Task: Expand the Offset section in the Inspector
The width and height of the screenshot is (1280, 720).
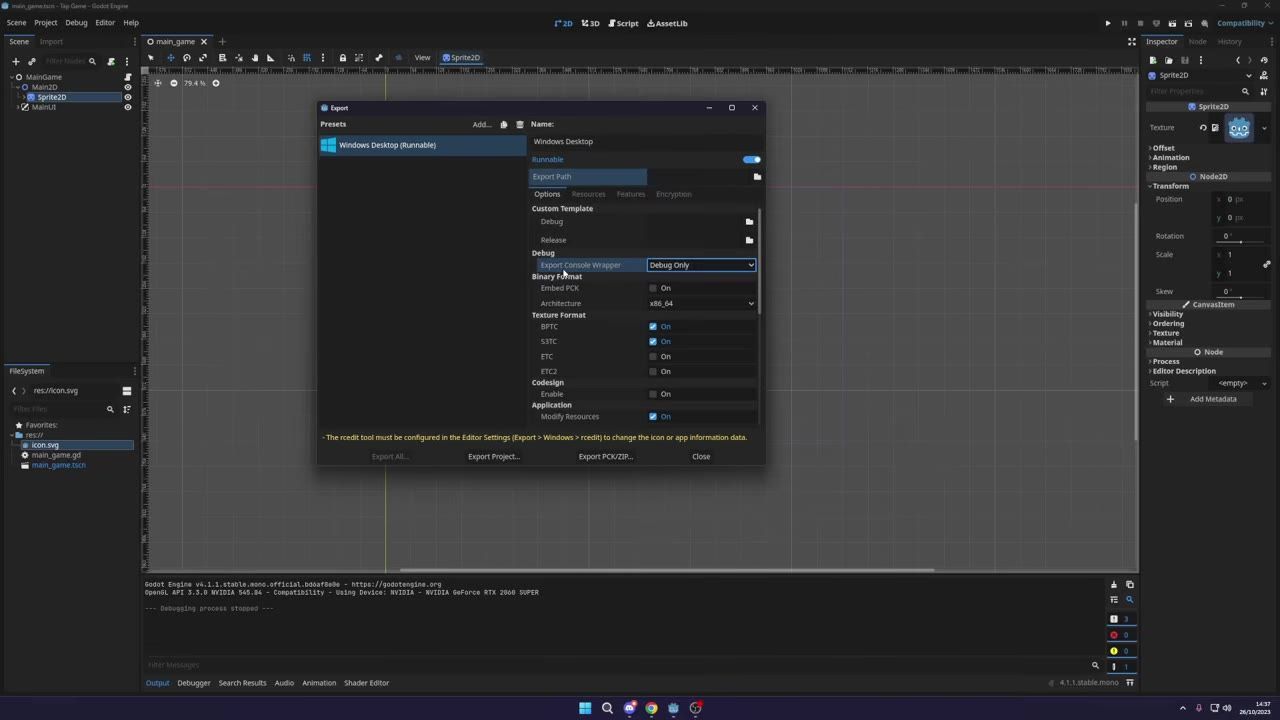Action: (x=1163, y=148)
